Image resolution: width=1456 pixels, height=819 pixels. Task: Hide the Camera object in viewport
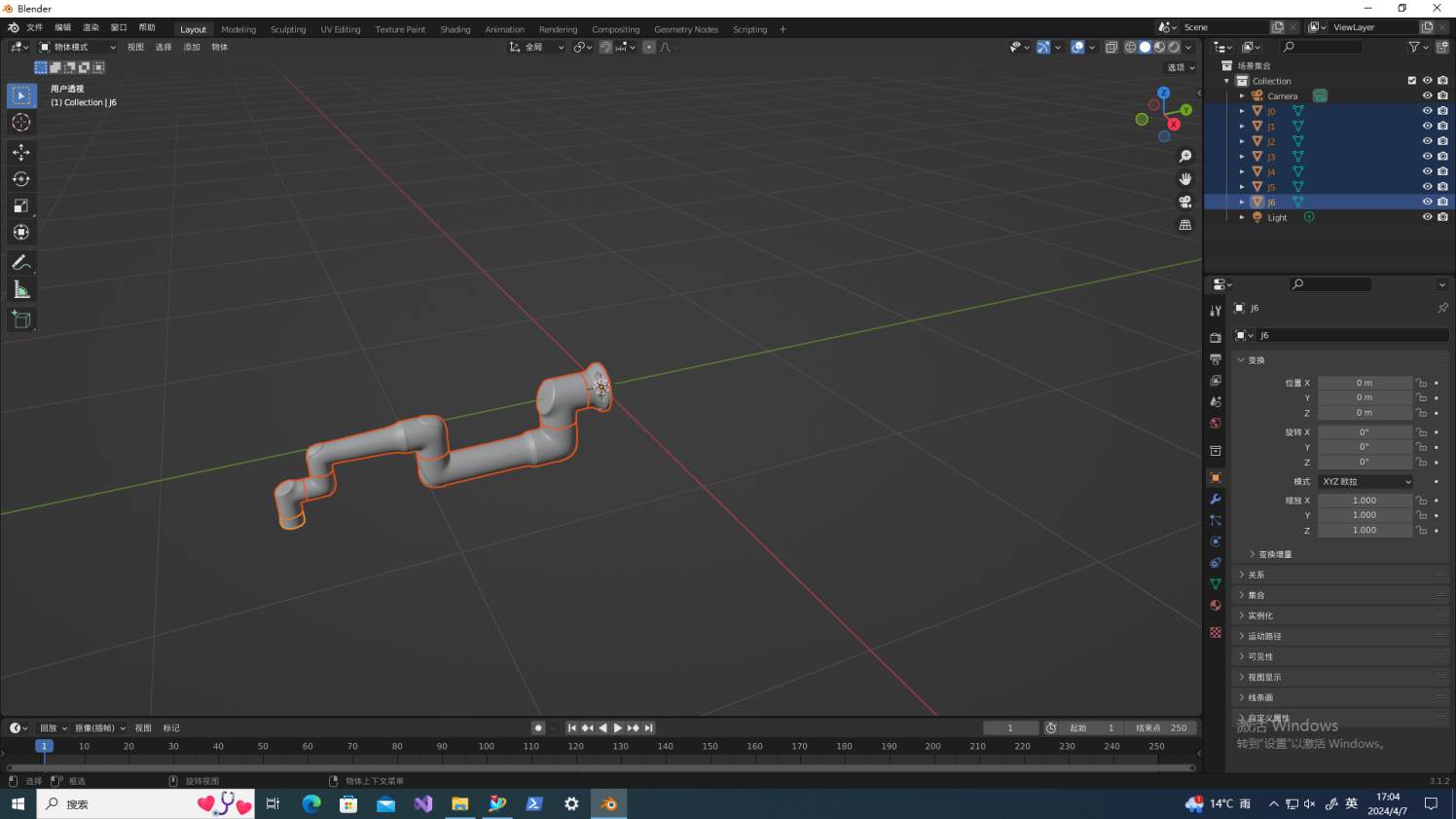[x=1428, y=96]
